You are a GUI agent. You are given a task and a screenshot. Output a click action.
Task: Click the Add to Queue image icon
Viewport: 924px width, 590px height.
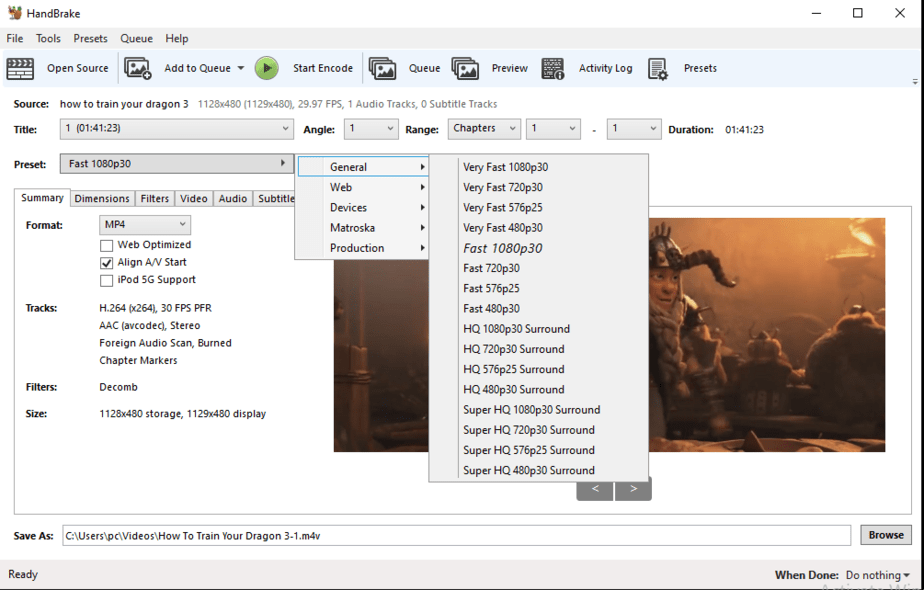tap(137, 68)
